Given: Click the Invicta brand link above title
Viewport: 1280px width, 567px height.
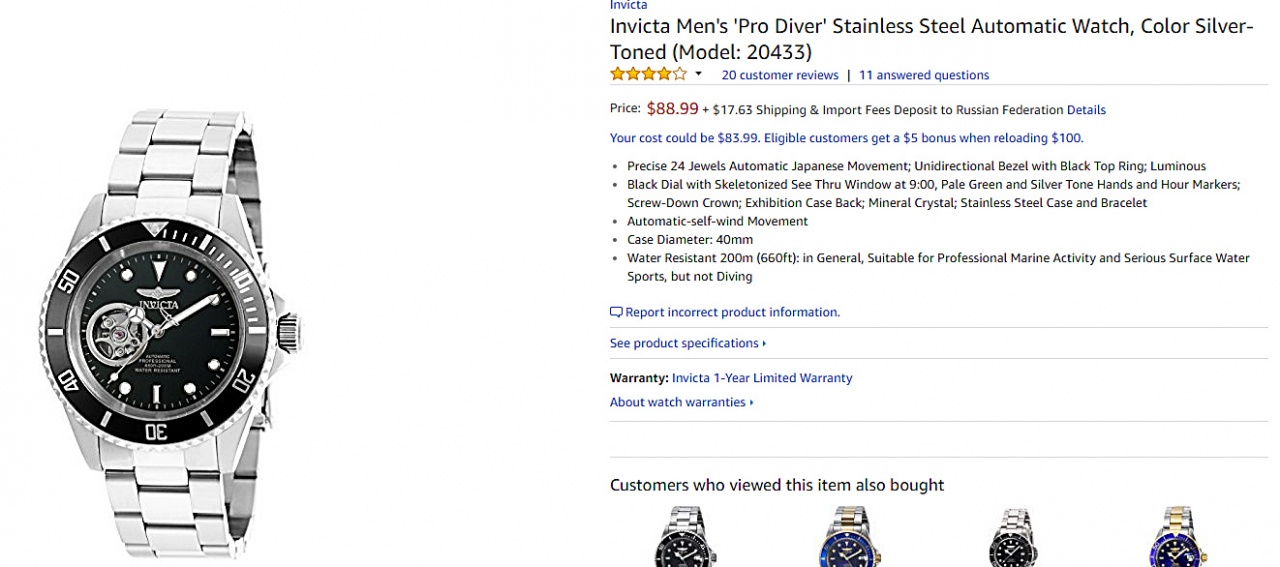Looking at the screenshot, I should [x=628, y=5].
